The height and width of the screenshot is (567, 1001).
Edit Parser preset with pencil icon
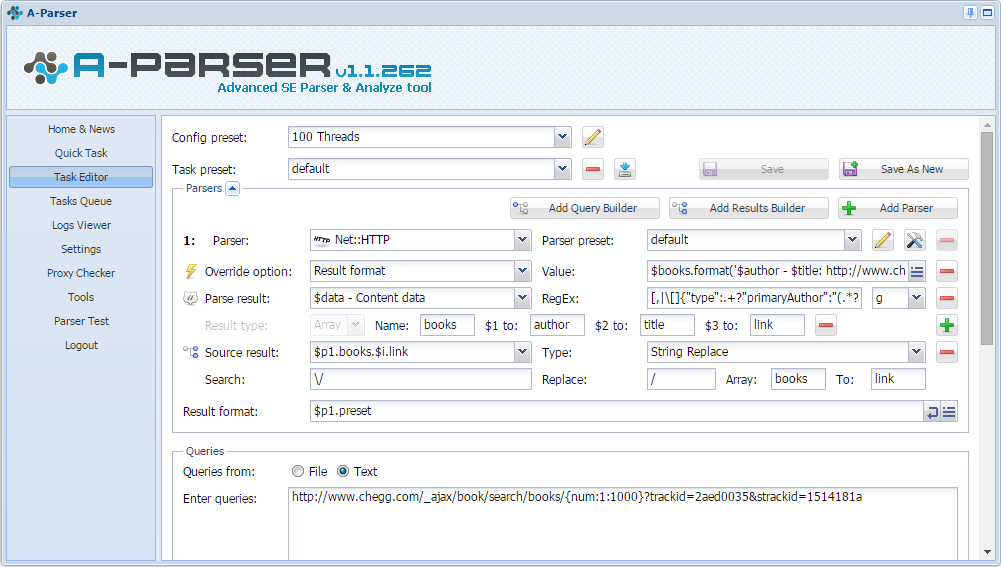883,240
